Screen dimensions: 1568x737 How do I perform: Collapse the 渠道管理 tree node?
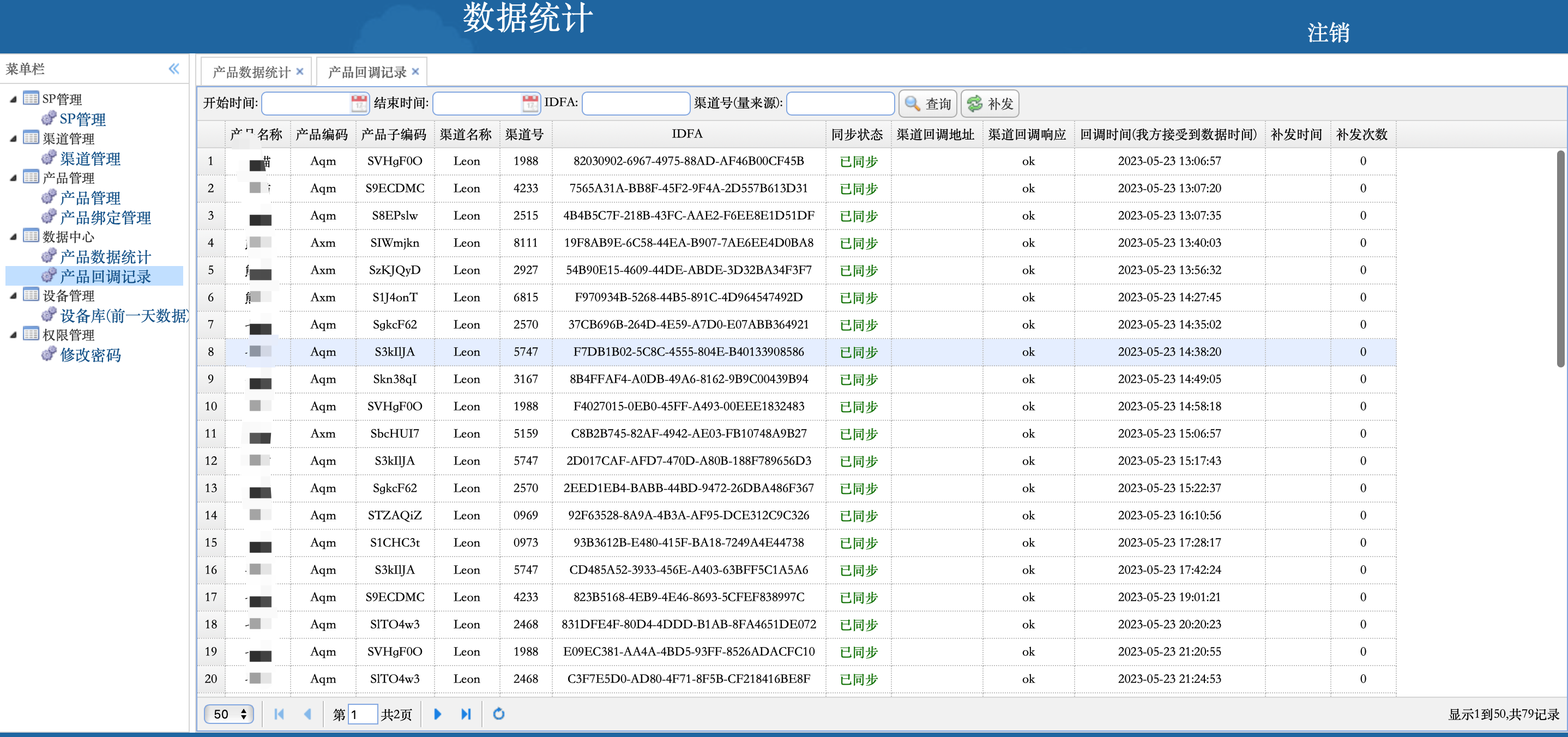[x=13, y=139]
